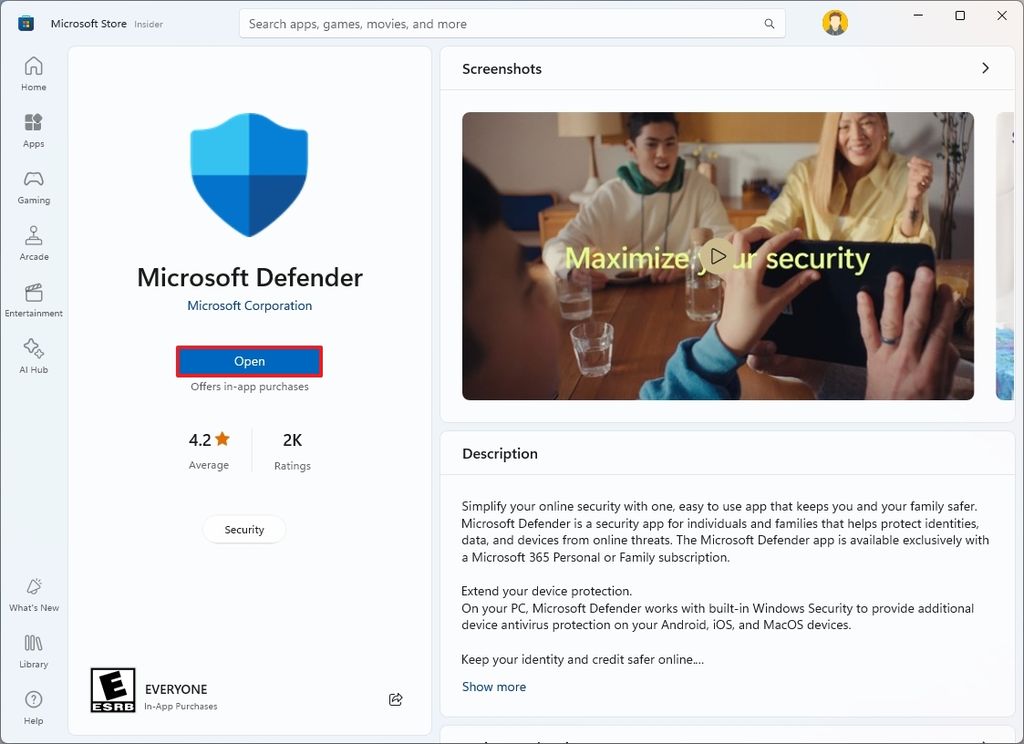Expand the description via Show more
The width and height of the screenshot is (1024, 744).
pos(494,686)
